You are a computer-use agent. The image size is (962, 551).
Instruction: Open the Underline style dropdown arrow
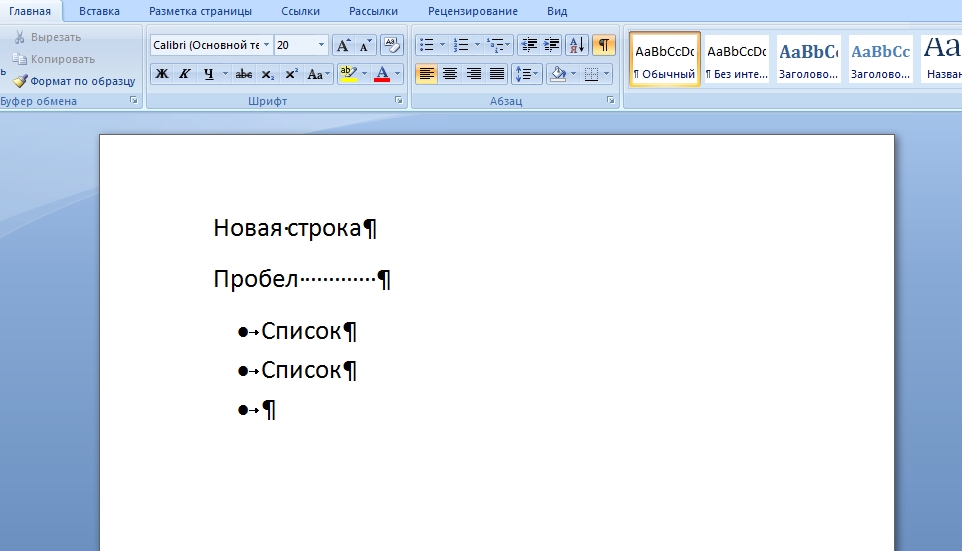pos(225,74)
